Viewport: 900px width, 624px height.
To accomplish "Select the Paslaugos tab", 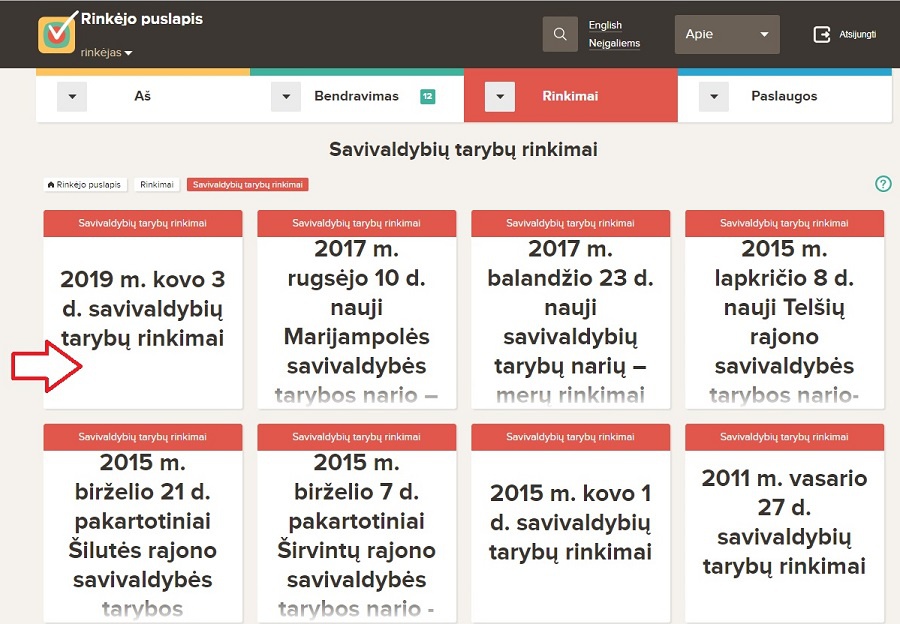I will (x=785, y=96).
